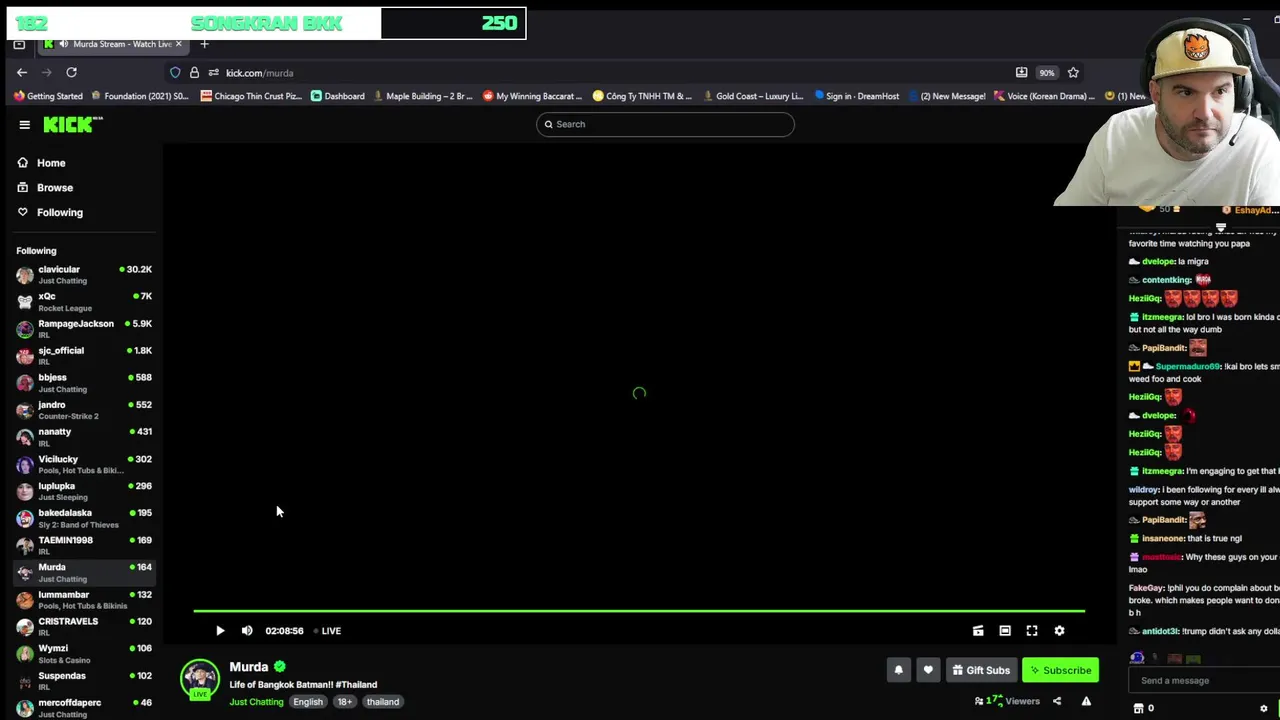Report stream with warning icon
Viewport: 1280px width, 720px height.
[x=1086, y=701]
